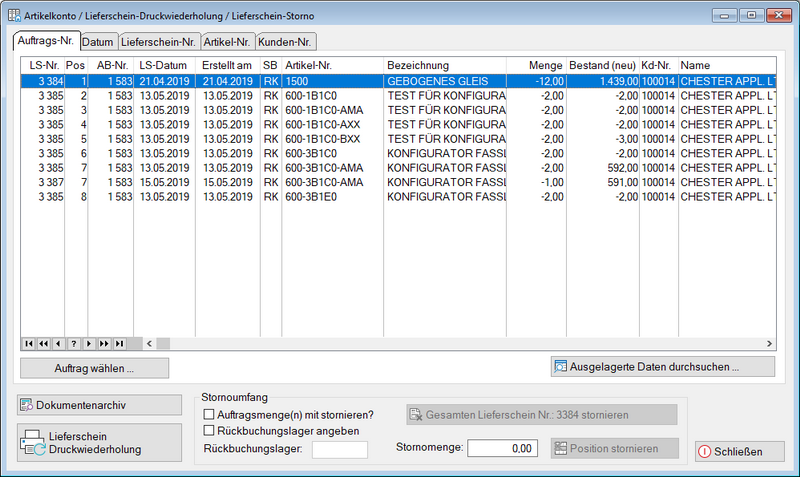Switch to the Datum tab
This screenshot has height=477, width=800.
click(x=97, y=42)
